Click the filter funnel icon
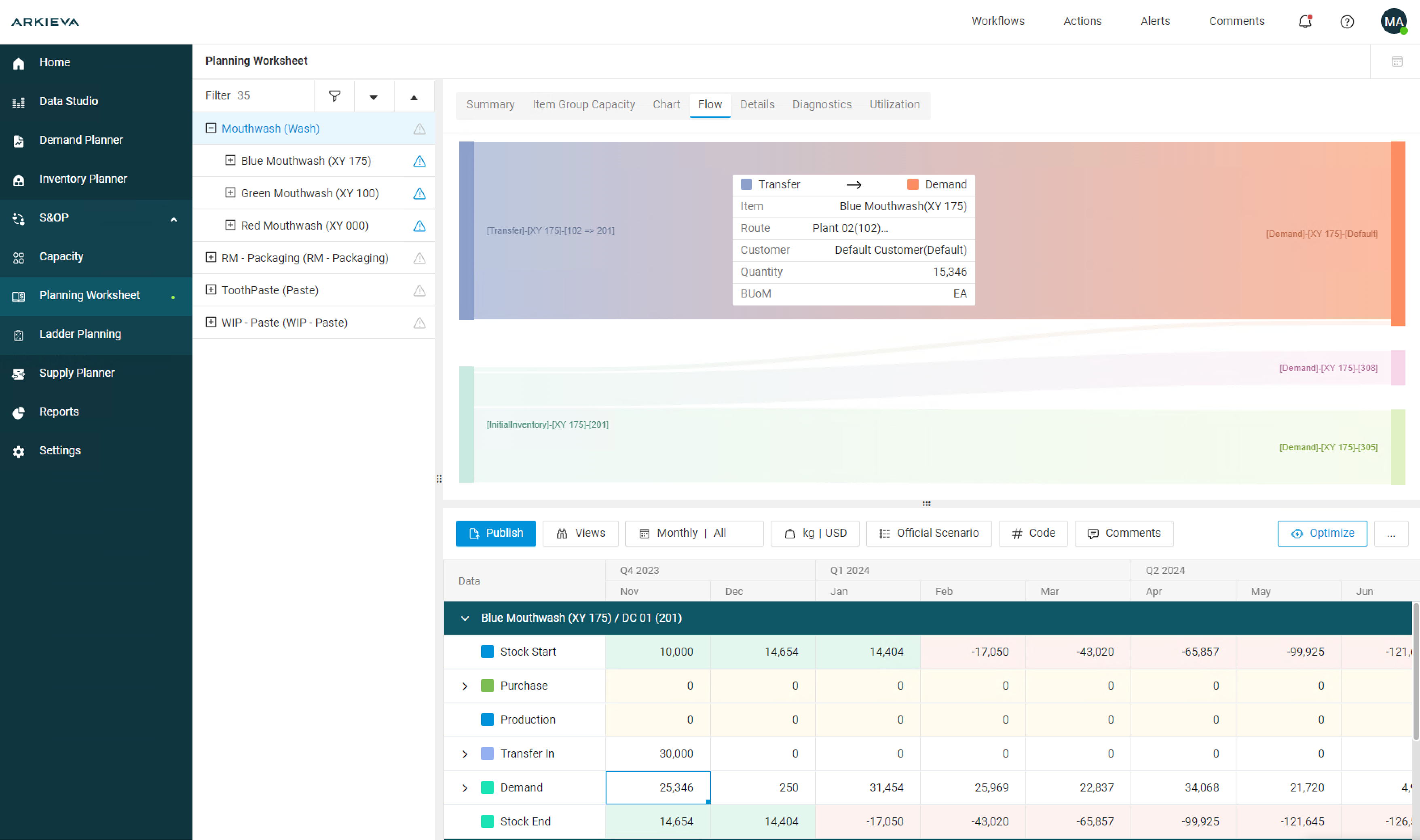This screenshot has height=840, width=1420. (x=335, y=96)
